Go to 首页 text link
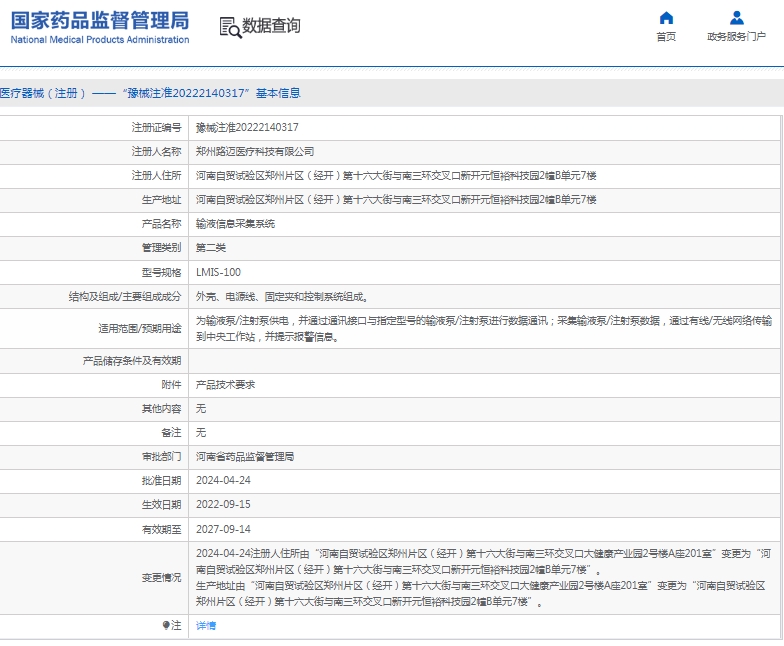The image size is (784, 646). click(666, 36)
